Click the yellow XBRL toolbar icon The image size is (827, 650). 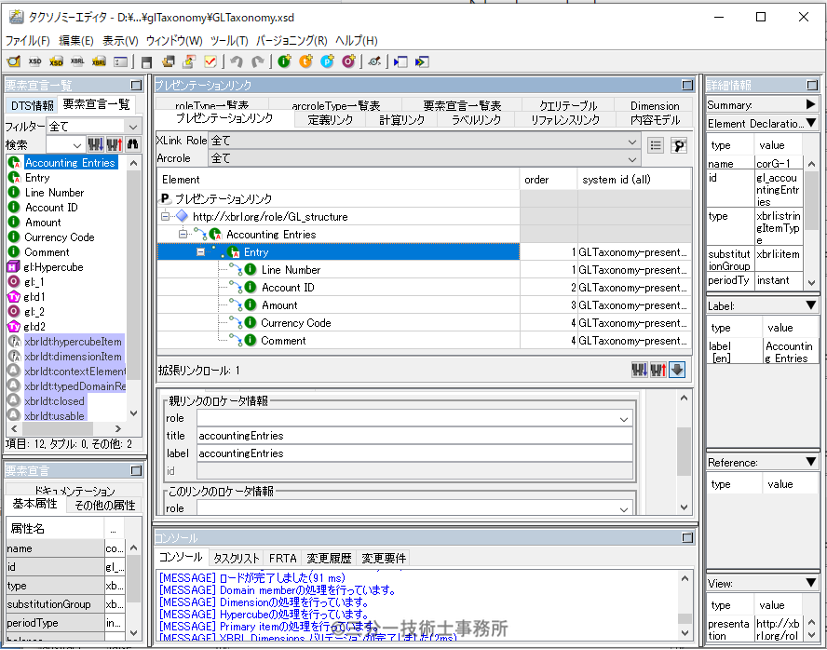click(99, 62)
